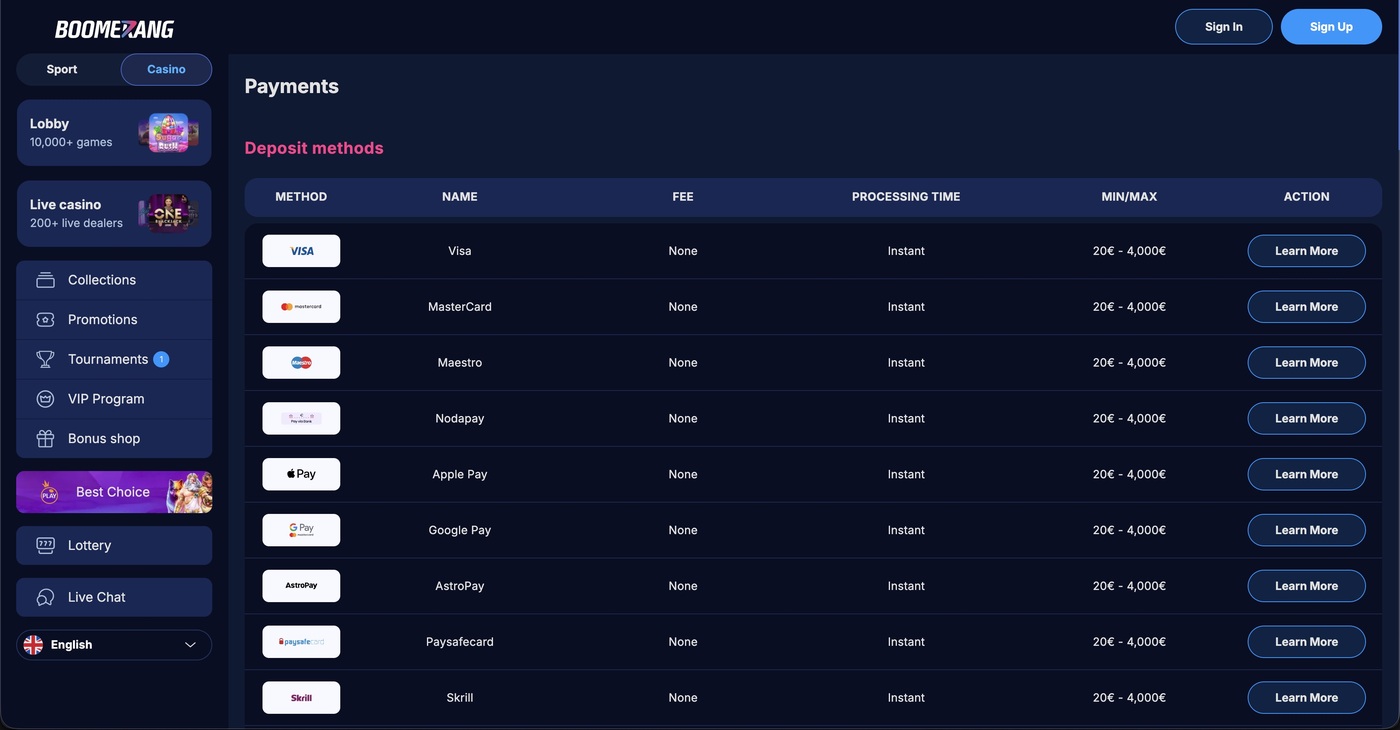This screenshot has width=1400, height=730.
Task: Switch to the Casino tab
Action: point(166,69)
